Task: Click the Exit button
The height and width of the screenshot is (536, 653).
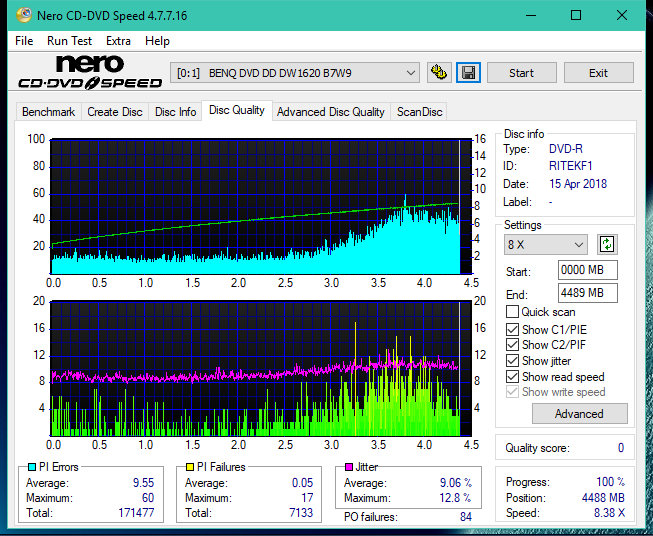Action: point(598,73)
